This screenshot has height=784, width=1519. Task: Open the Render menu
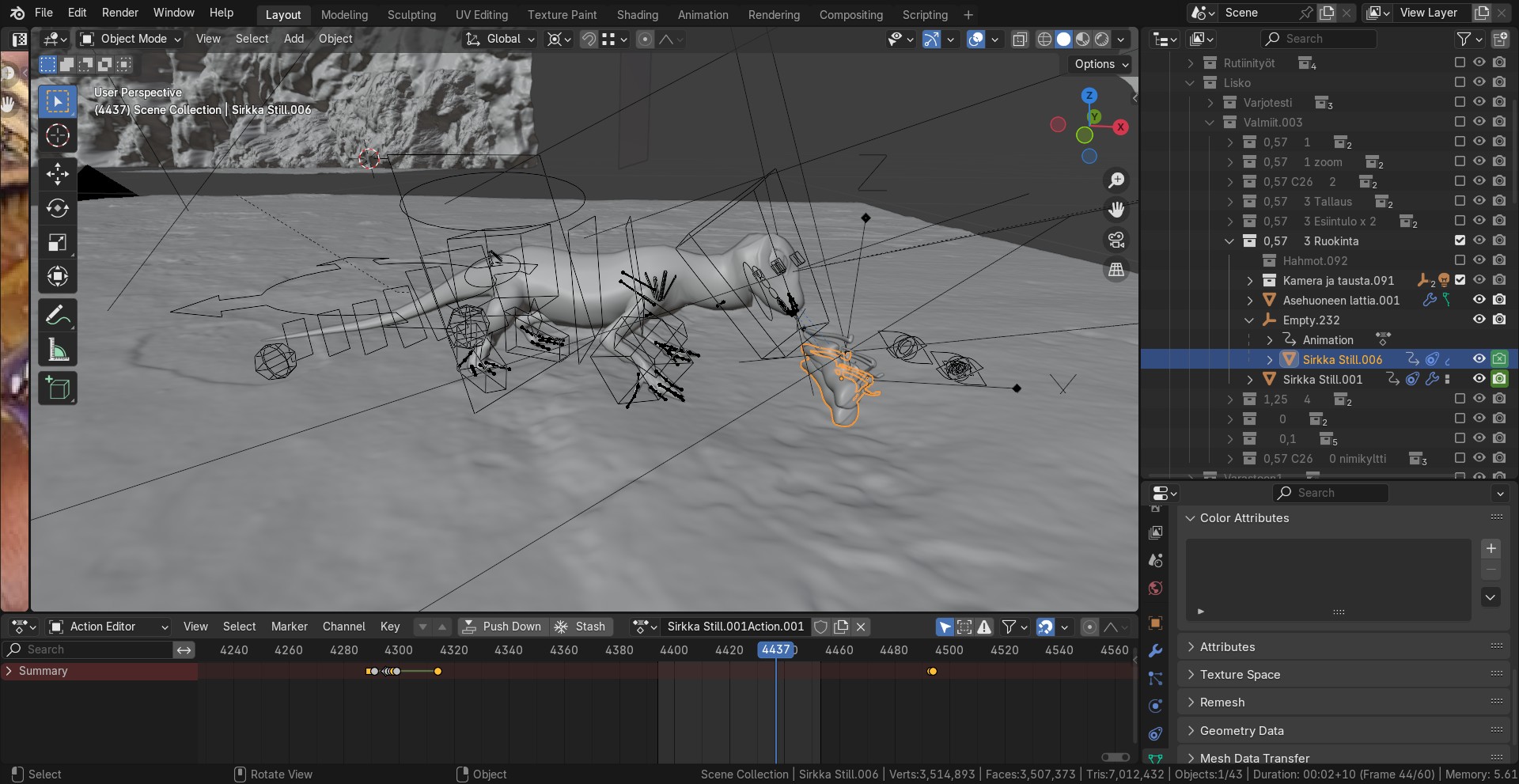click(x=120, y=13)
